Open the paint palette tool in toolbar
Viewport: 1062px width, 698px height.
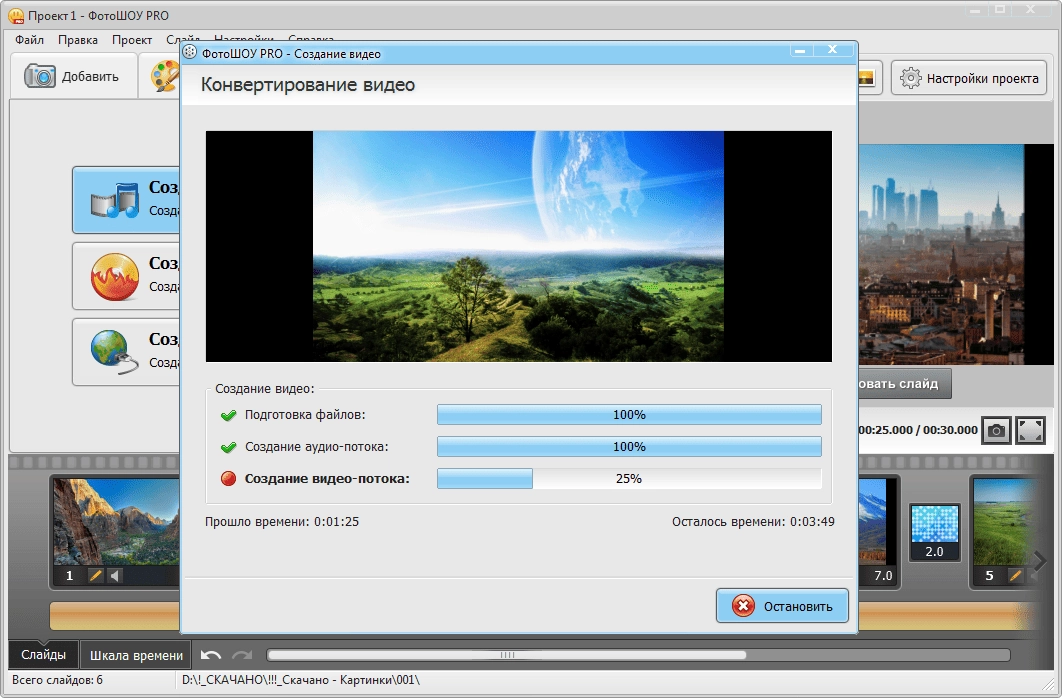165,77
